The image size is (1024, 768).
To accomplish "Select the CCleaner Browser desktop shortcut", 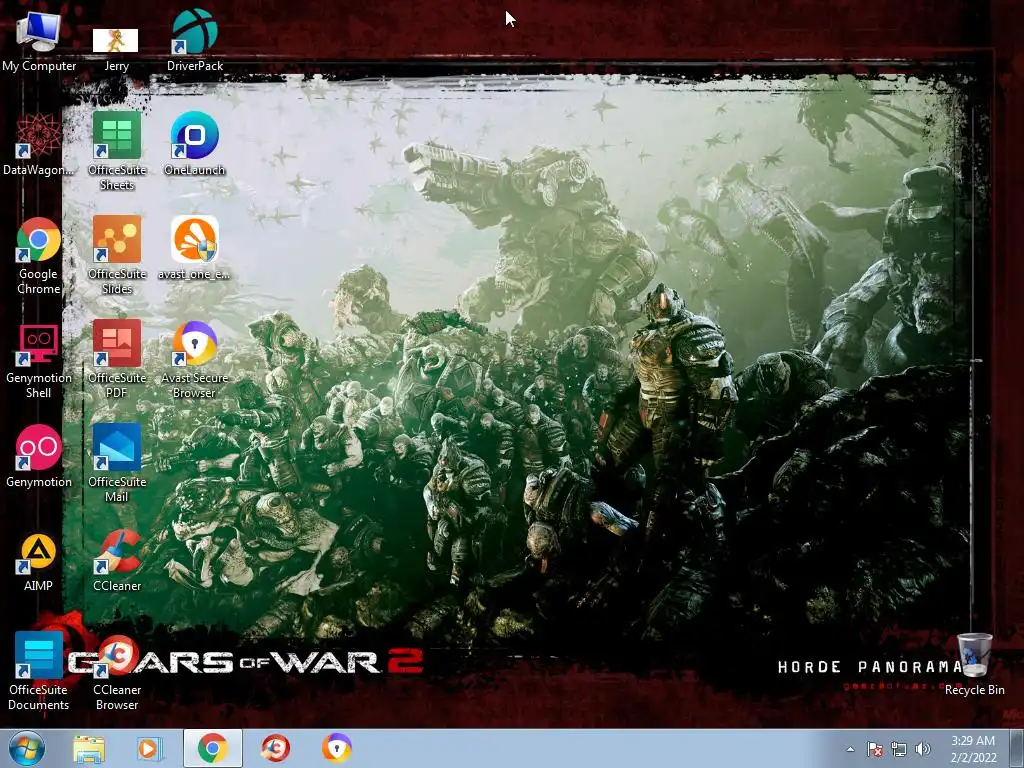I will pos(117,673).
